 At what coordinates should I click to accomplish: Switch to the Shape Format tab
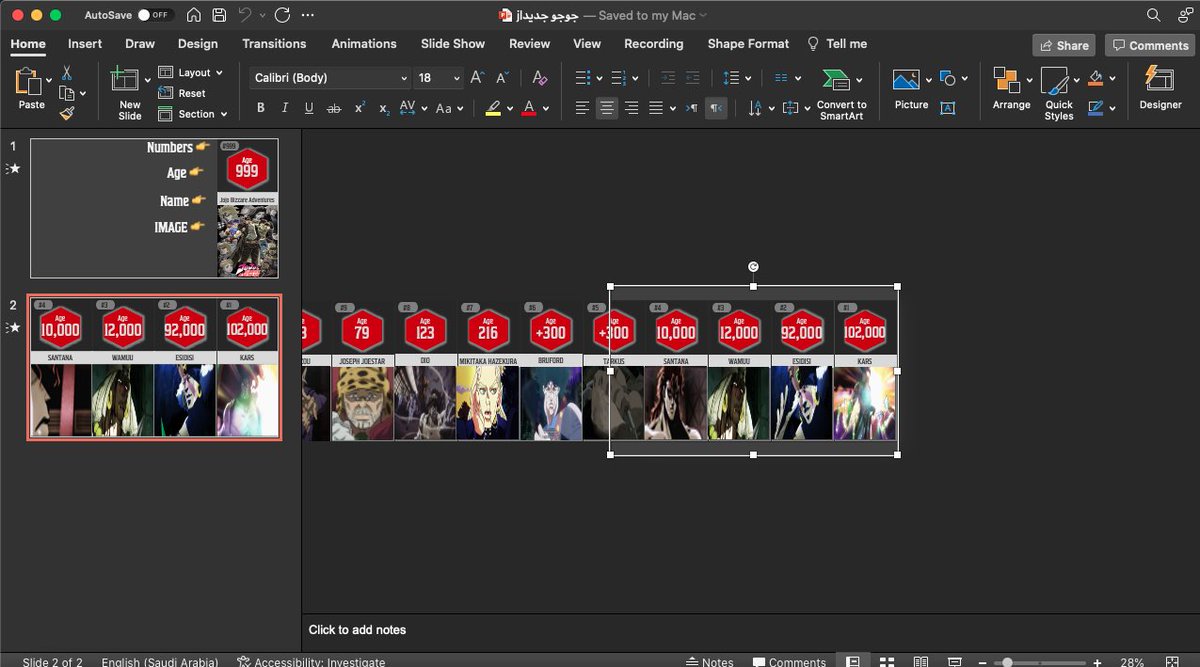(748, 44)
